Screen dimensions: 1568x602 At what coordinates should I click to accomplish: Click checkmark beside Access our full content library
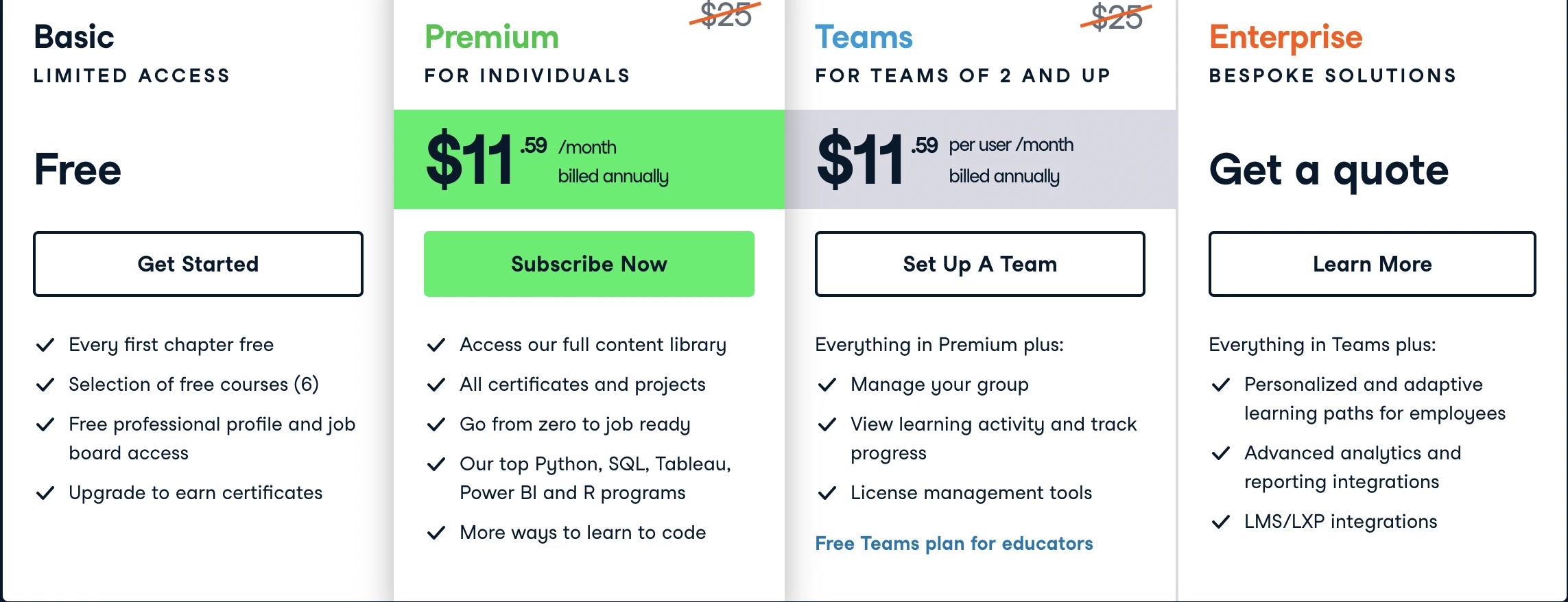click(x=436, y=345)
